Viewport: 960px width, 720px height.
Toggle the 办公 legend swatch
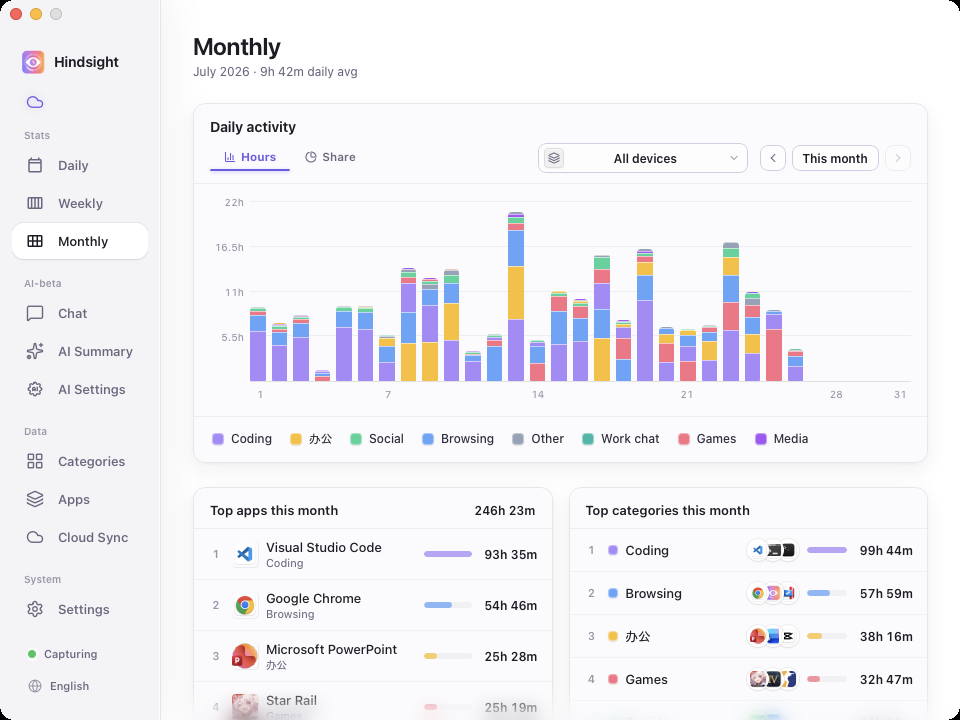click(x=296, y=439)
